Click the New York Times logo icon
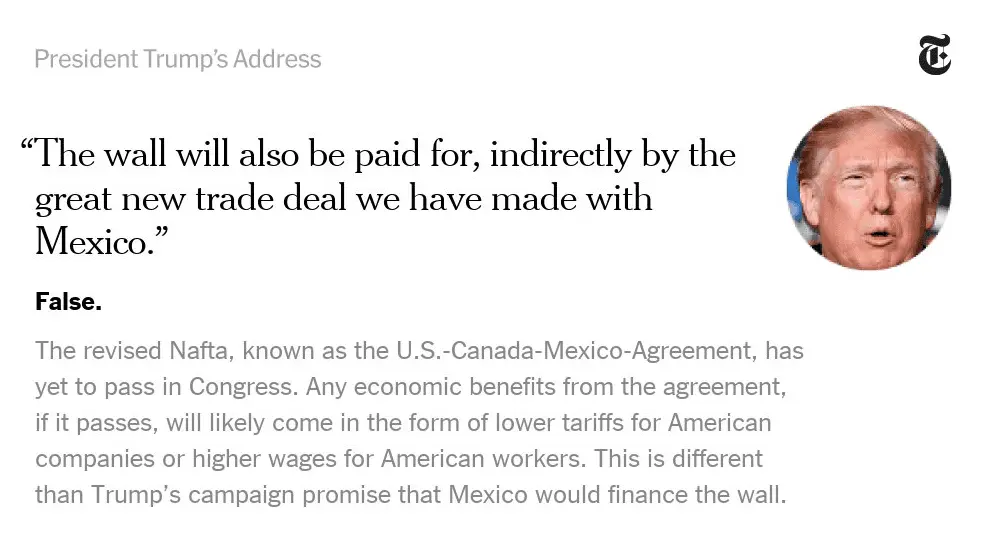Image resolution: width=981 pixels, height=540 pixels. [x=934, y=55]
